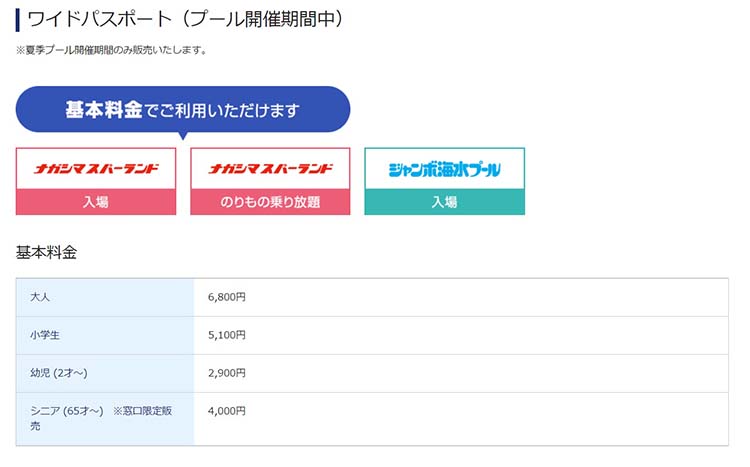Viewport: 750px width, 467px height.
Task: Click the のりもの乗り放題 pink label
Action: (x=270, y=202)
